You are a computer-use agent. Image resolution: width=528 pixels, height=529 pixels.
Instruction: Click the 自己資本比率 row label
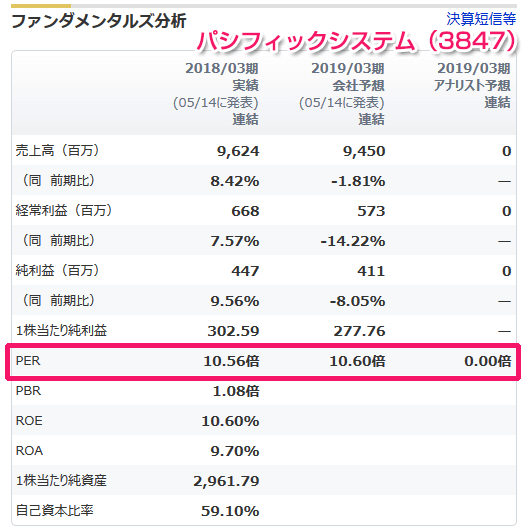(x=54, y=510)
